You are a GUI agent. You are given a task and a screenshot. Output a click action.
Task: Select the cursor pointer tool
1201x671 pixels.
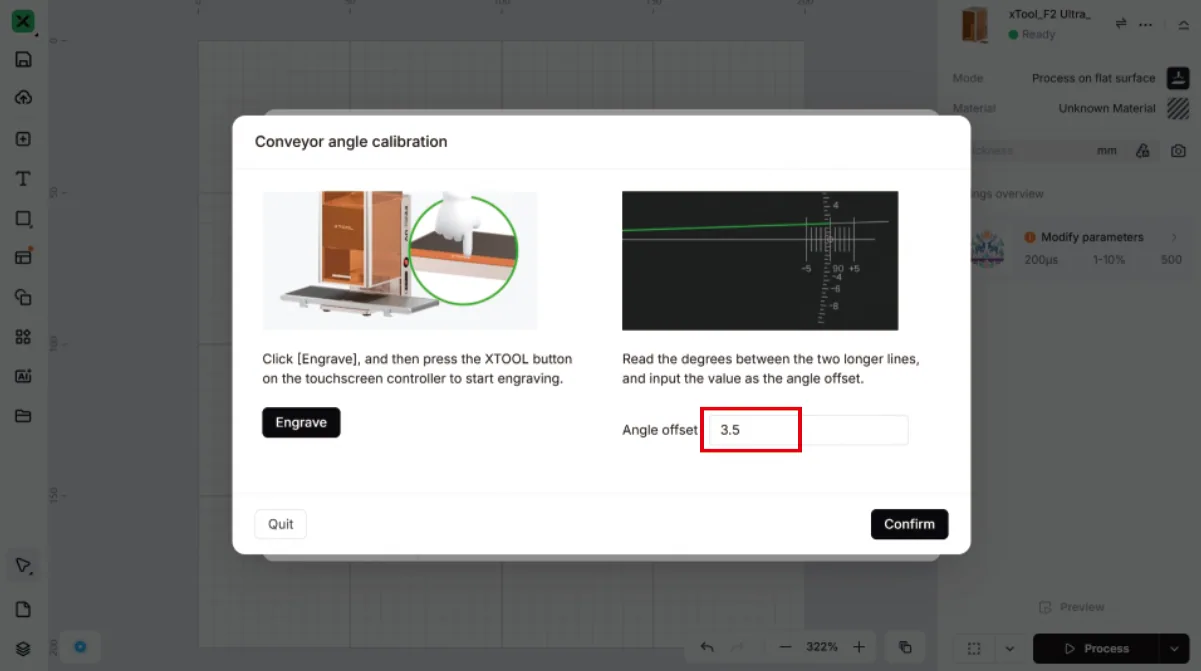[23, 566]
